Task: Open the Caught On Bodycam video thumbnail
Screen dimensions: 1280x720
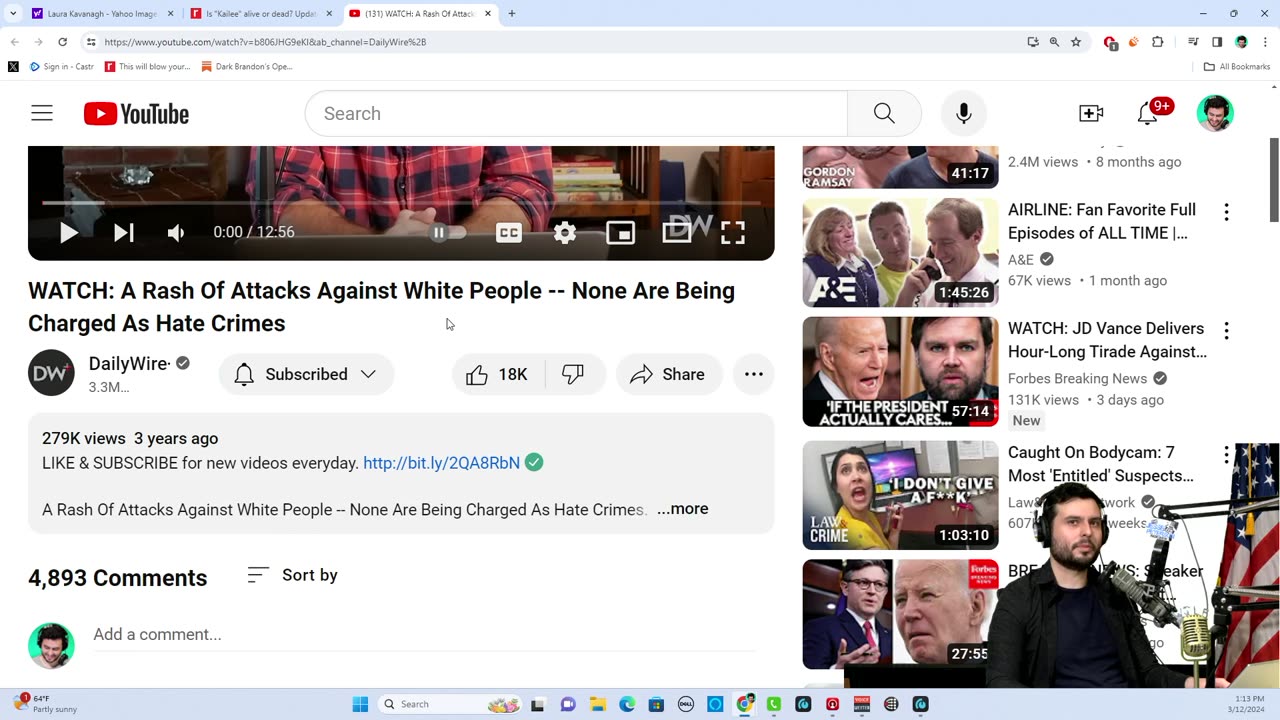Action: point(900,495)
